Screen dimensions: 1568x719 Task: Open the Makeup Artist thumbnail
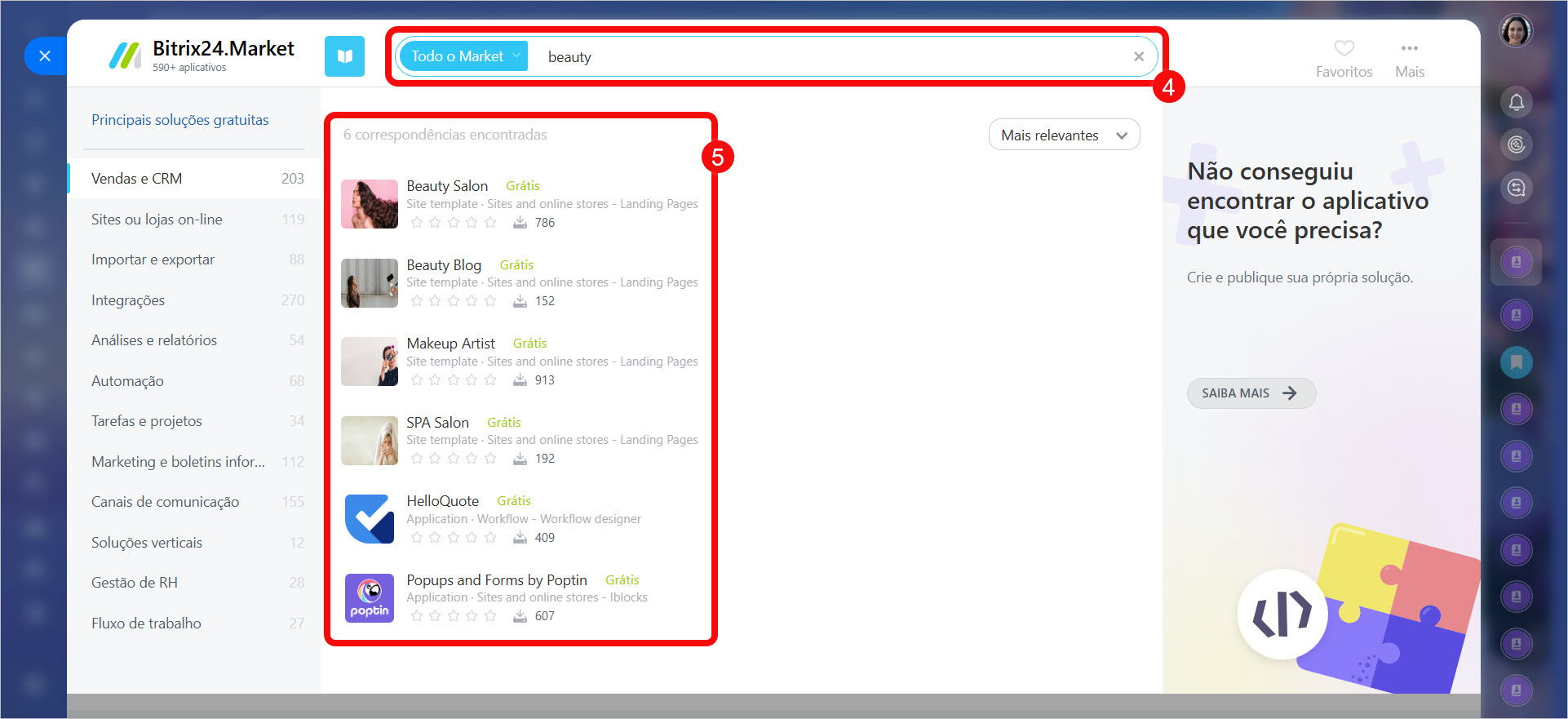[x=370, y=362]
